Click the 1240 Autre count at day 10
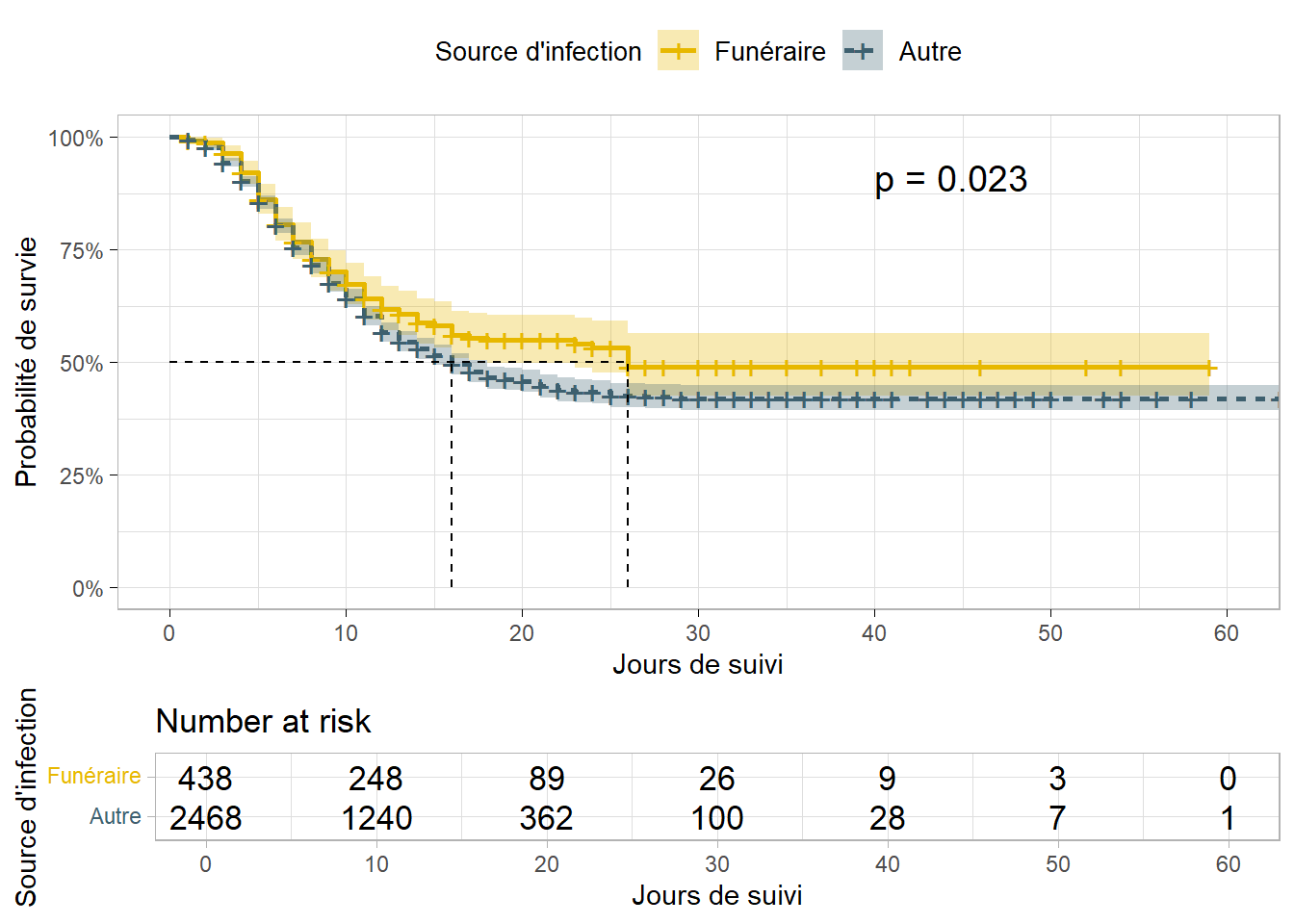Viewport: 1294px width, 924px height. (375, 818)
